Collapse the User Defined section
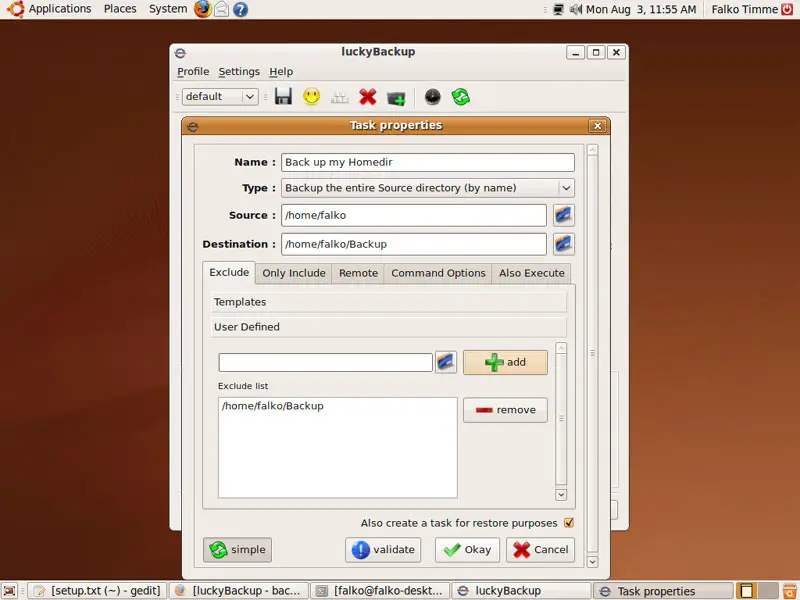The width and height of the screenshot is (800, 600). (x=388, y=327)
